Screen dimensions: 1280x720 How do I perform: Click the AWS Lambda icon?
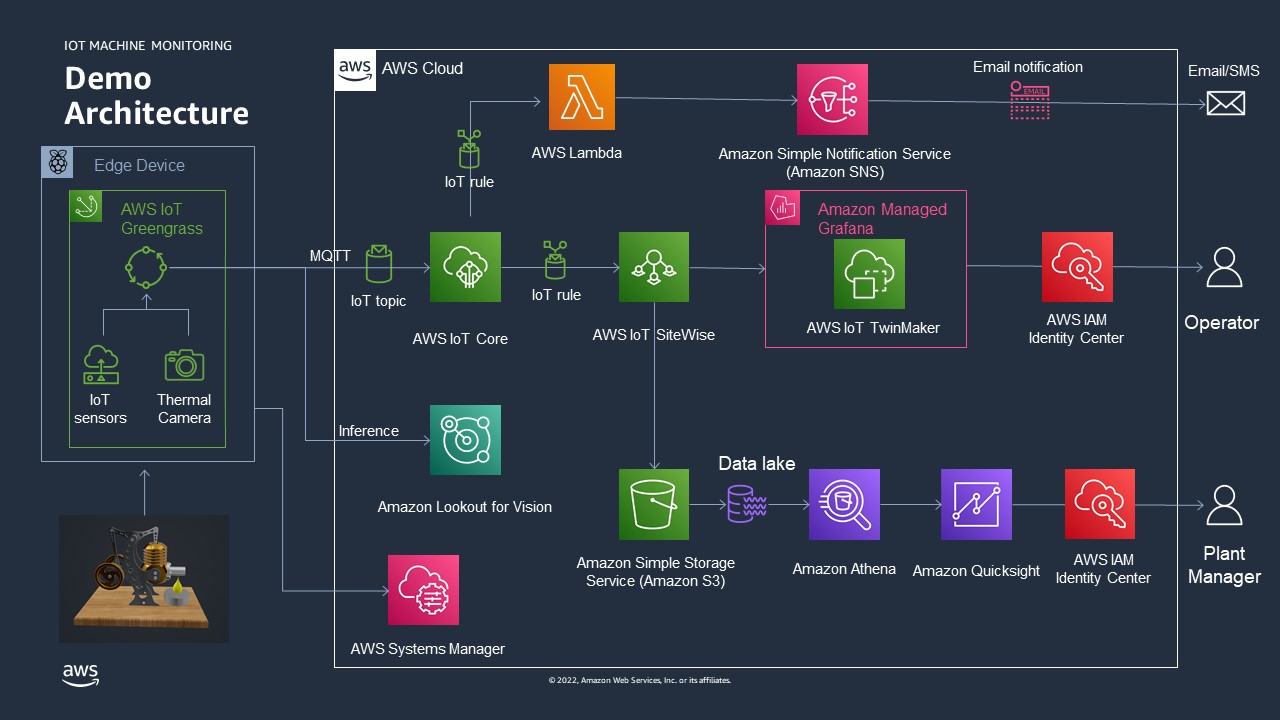[582, 97]
